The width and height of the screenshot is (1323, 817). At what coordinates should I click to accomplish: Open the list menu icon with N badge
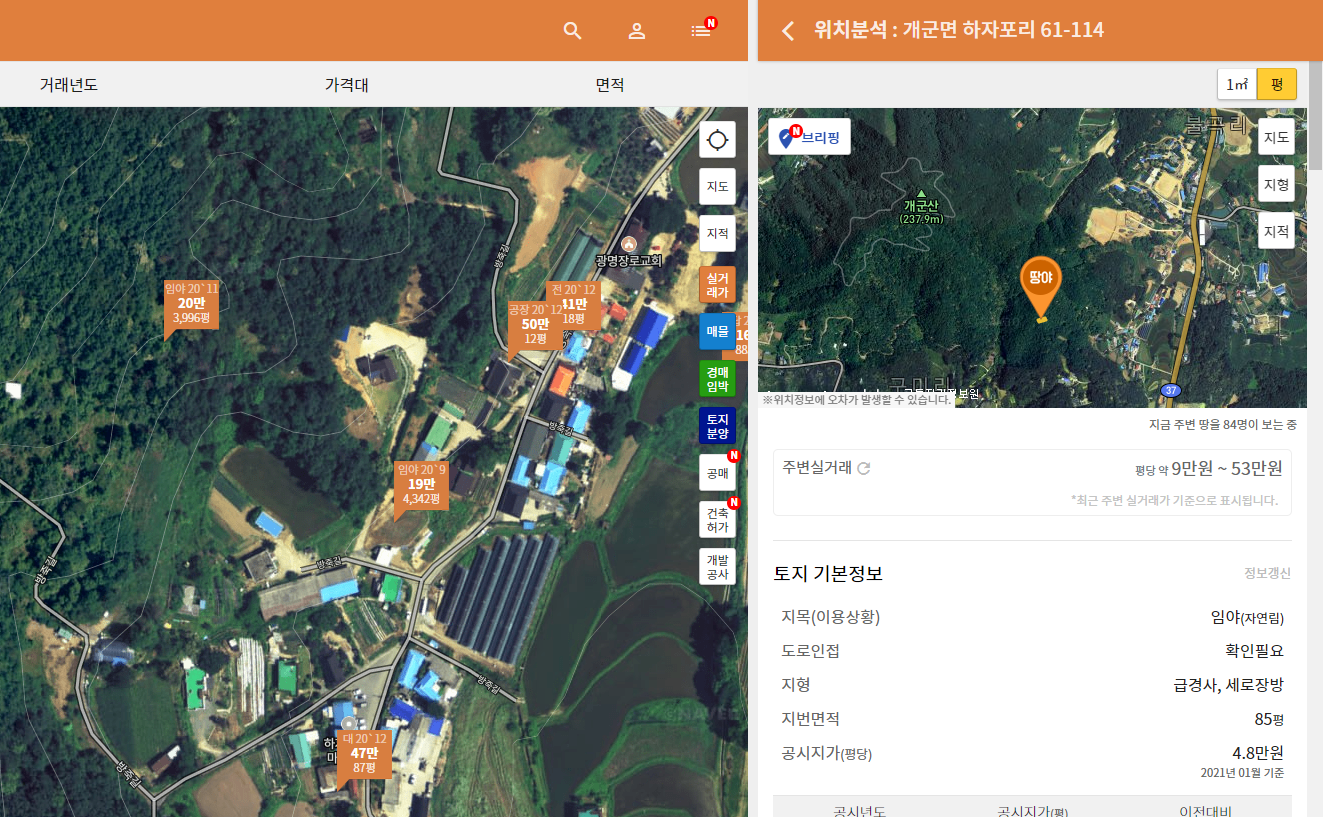pyautogui.click(x=702, y=29)
